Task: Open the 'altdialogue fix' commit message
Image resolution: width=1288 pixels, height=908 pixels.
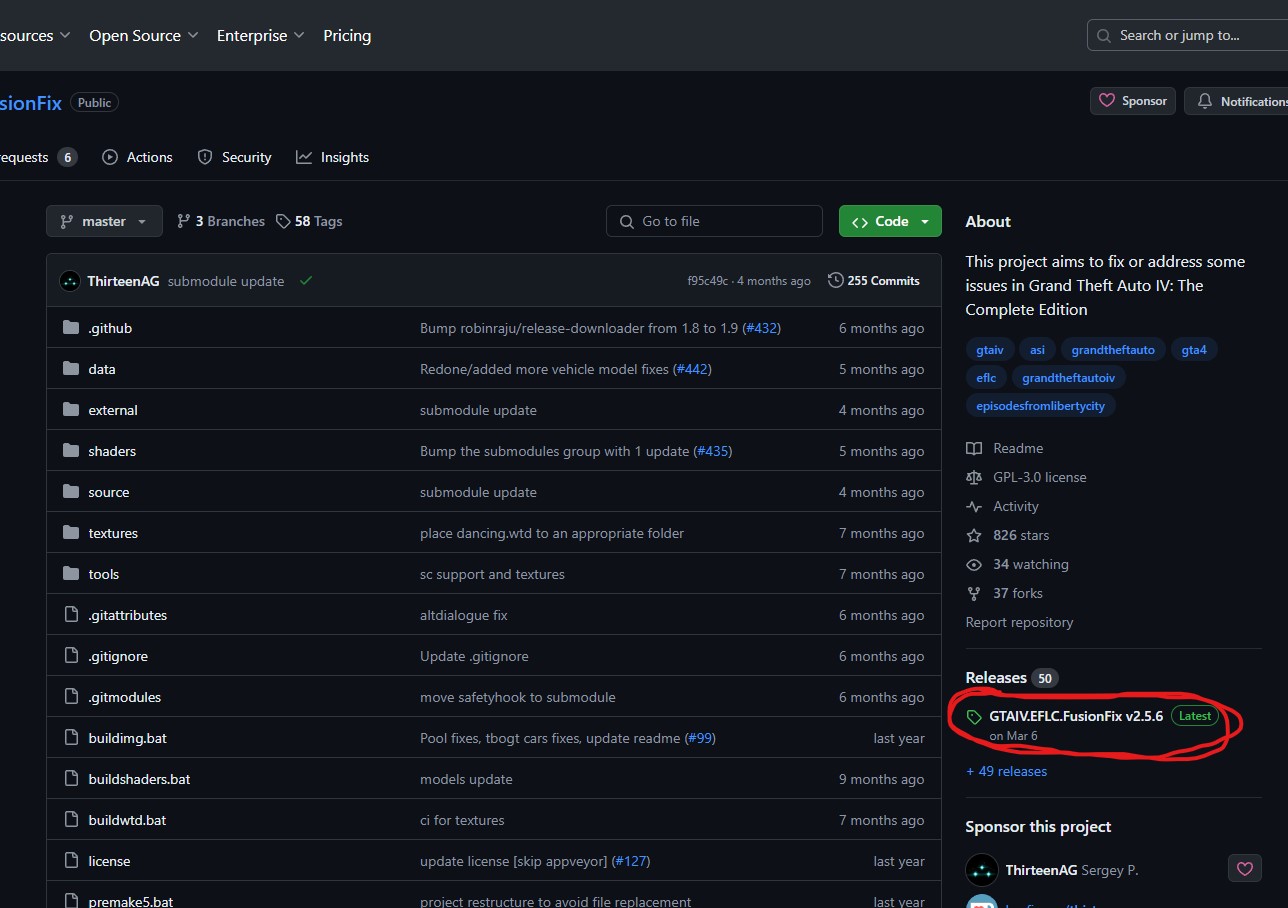Action: tap(464, 615)
